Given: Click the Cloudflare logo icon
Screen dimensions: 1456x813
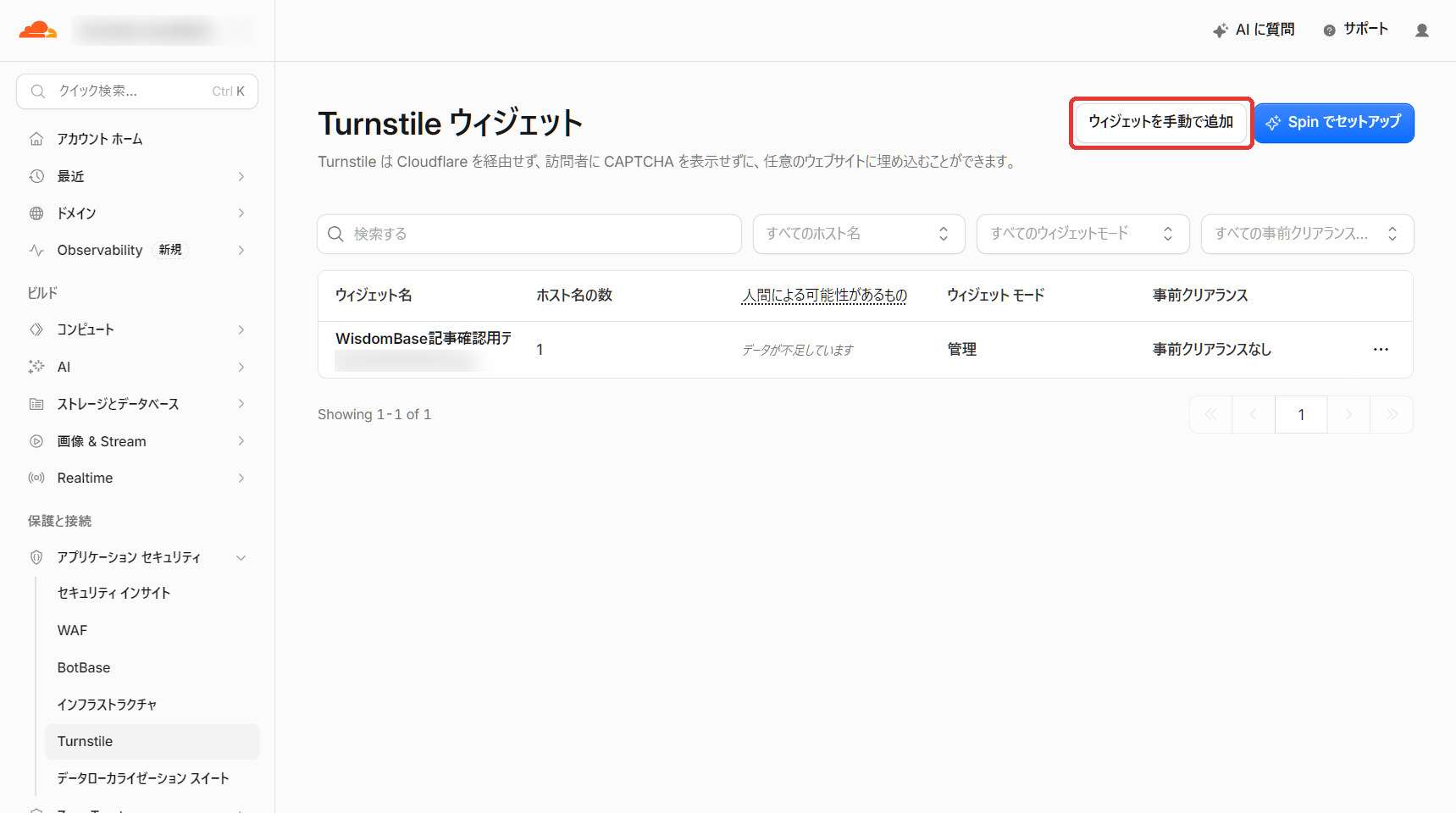Looking at the screenshot, I should [38, 30].
